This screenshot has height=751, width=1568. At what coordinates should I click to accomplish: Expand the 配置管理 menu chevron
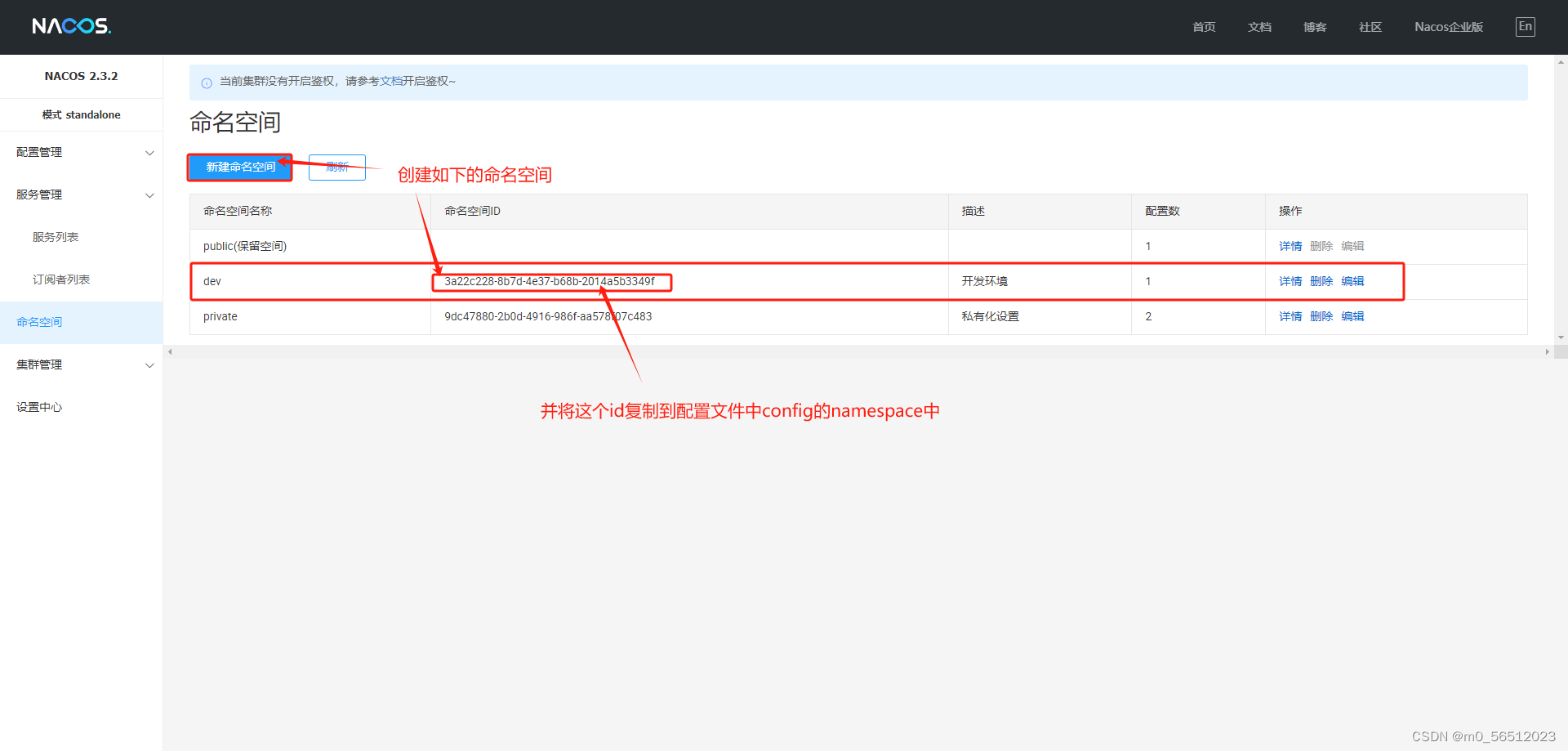(x=149, y=153)
